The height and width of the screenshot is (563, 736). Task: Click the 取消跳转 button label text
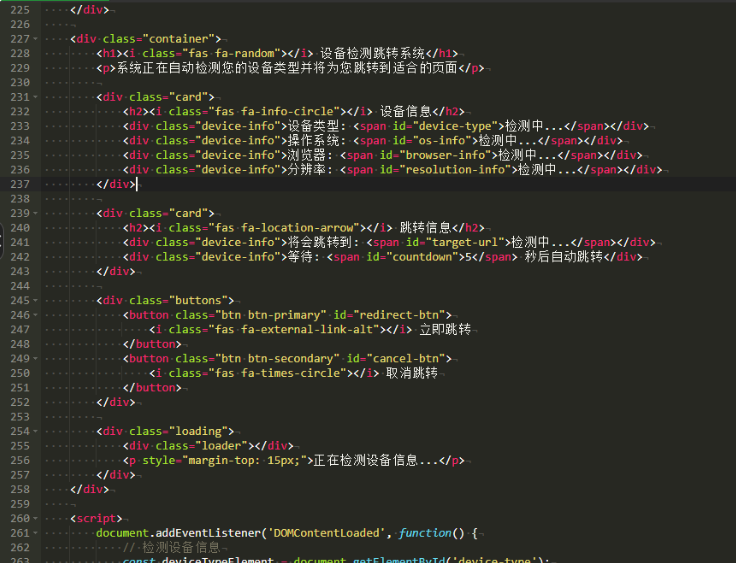tap(412, 373)
